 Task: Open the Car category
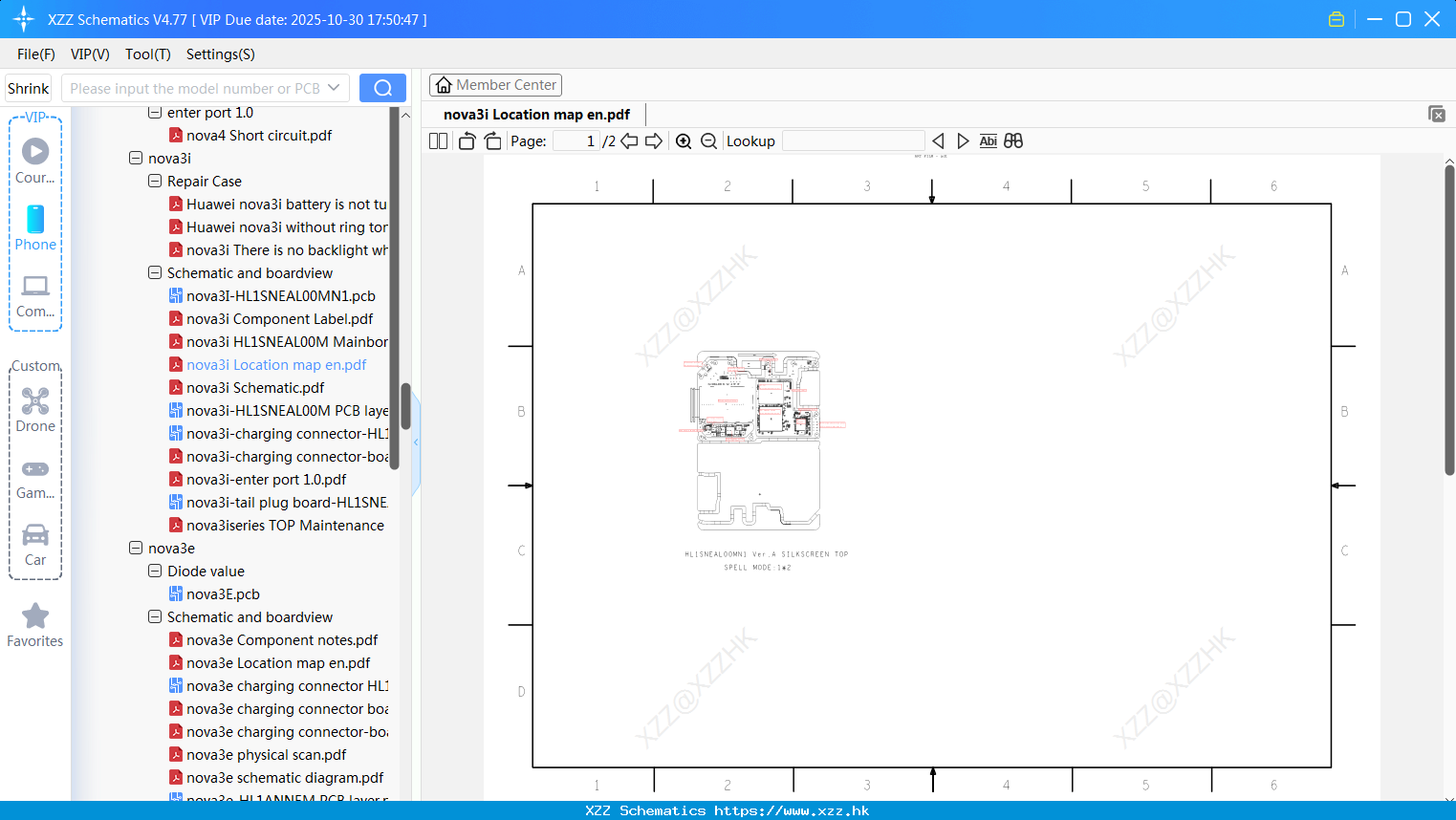point(35,545)
